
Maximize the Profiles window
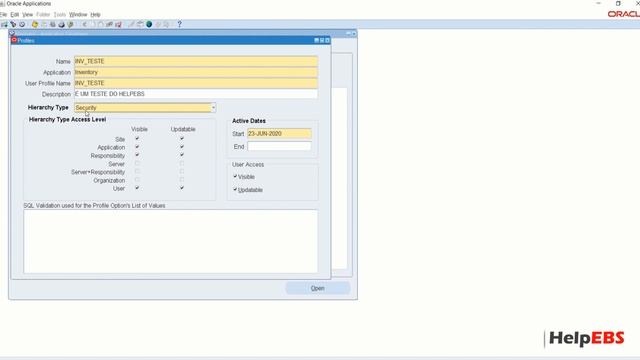(x=322, y=40)
